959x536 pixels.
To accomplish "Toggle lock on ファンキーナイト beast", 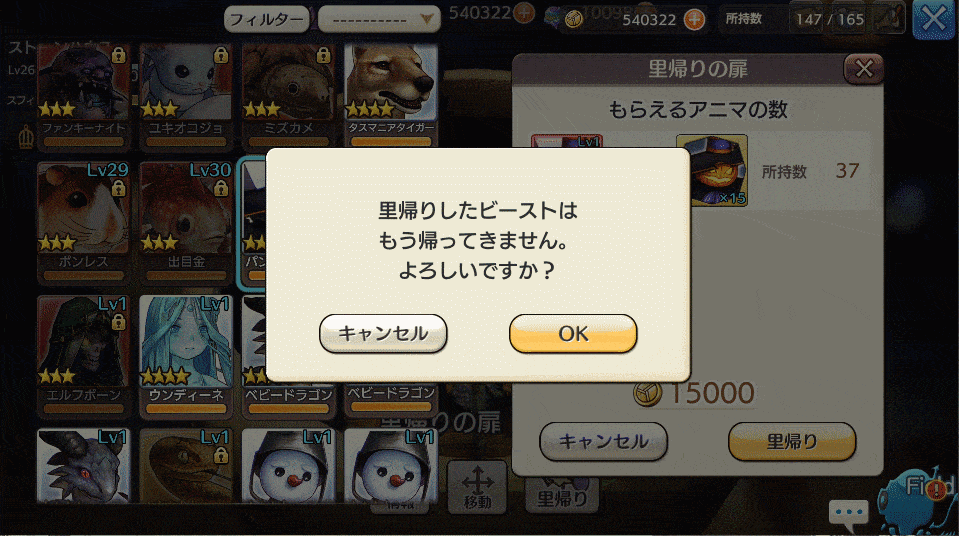I will coord(119,56).
